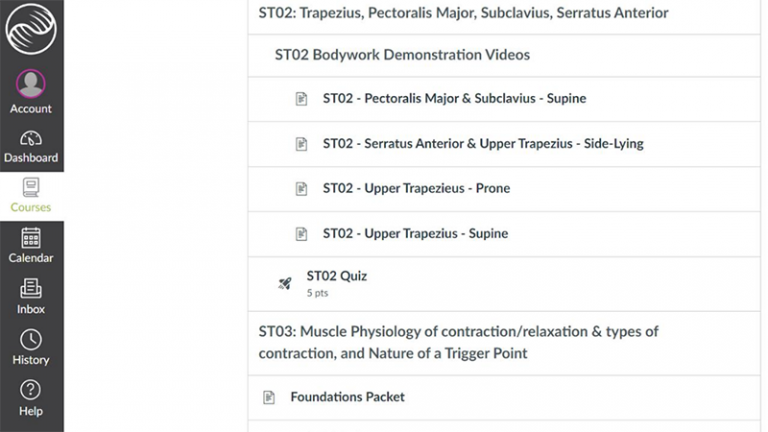Open ST02 Pectoralis Major & Subclavius - Supine
Image resolution: width=768 pixels, height=432 pixels.
pos(454,99)
